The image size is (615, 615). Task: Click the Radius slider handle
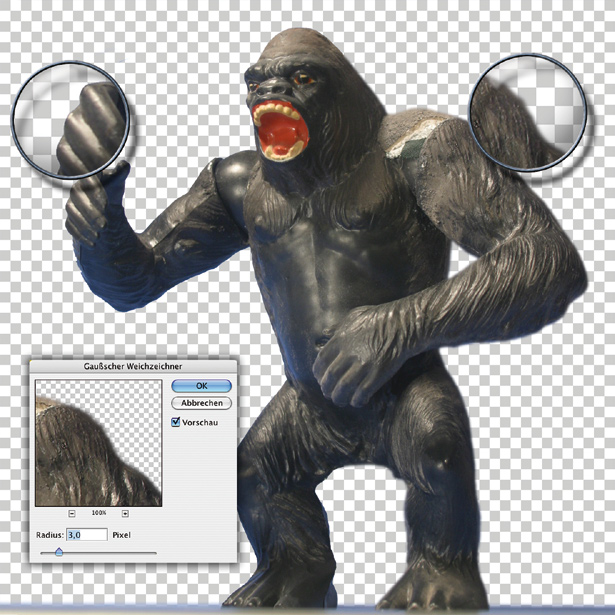59,552
